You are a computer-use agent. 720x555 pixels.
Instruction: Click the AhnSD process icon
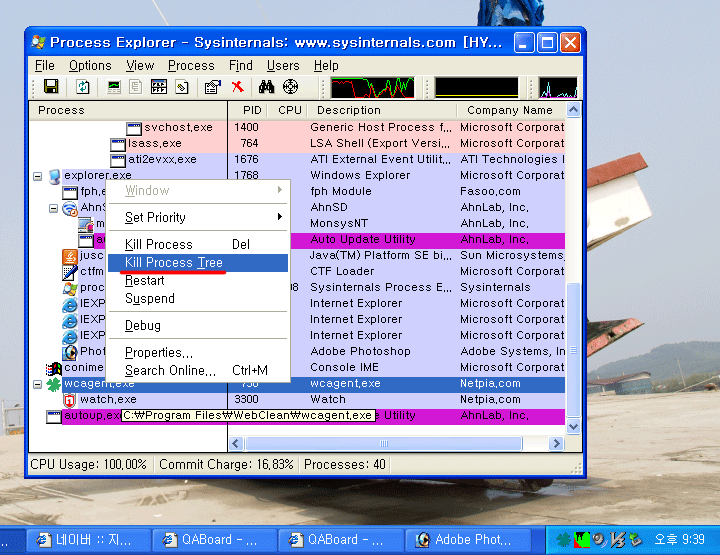(x=69, y=208)
